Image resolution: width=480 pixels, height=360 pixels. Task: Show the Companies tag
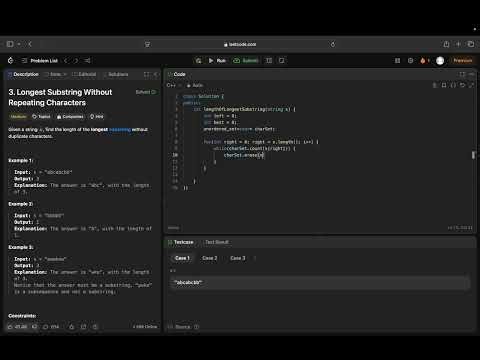click(x=70, y=116)
